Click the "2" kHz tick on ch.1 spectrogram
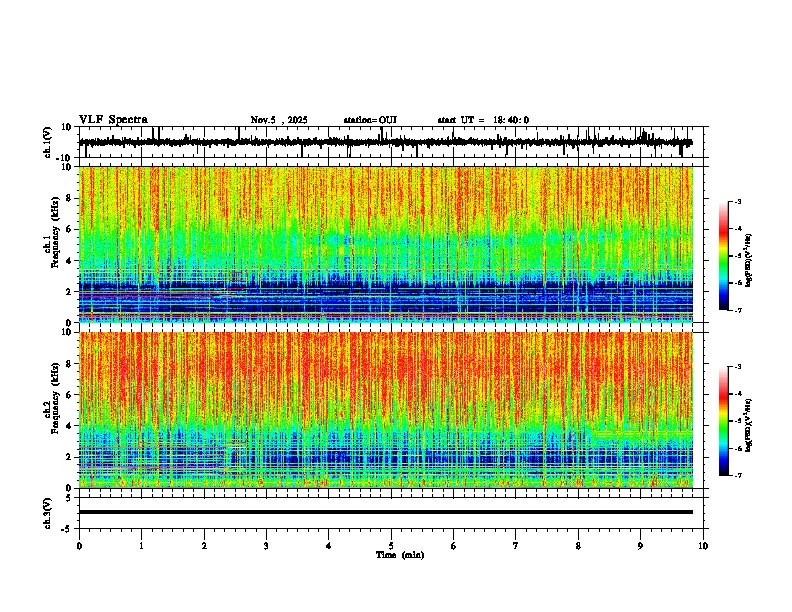Image resolution: width=792 pixels, height=612 pixels. [x=70, y=292]
